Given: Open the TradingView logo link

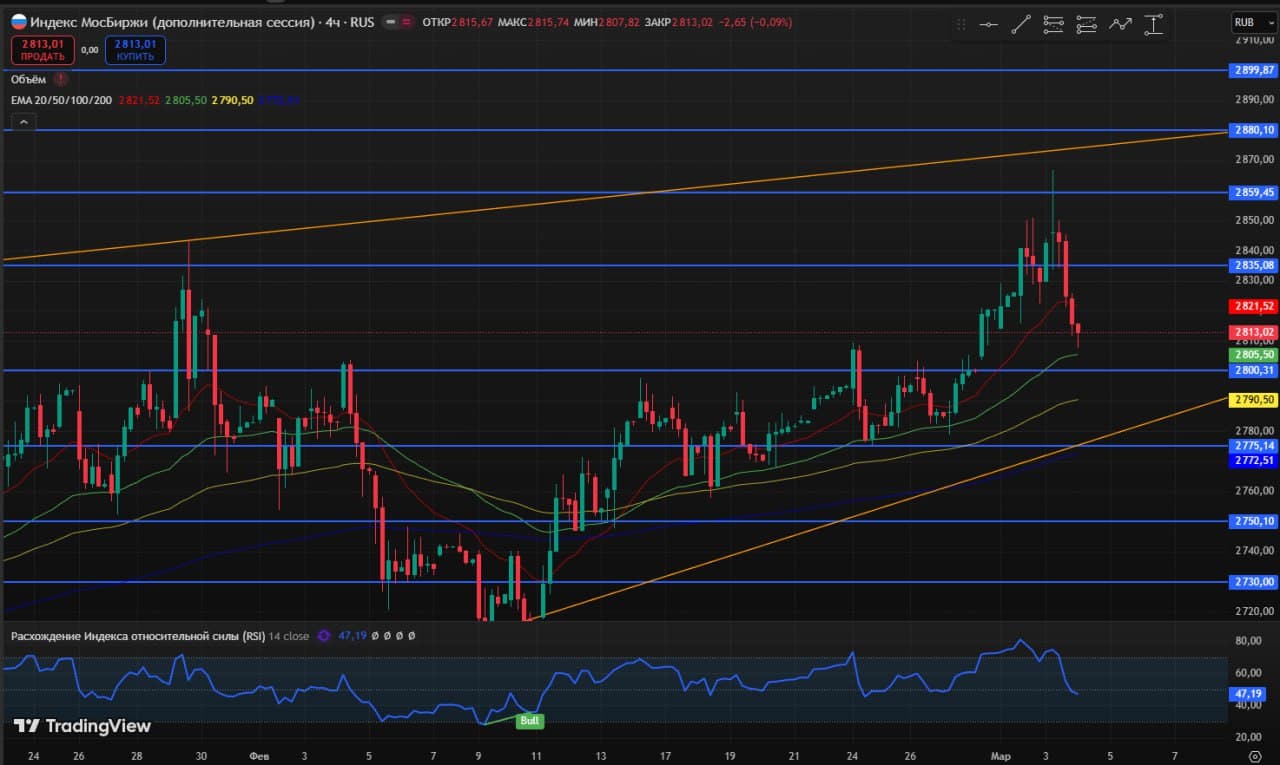Looking at the screenshot, I should 83,726.
